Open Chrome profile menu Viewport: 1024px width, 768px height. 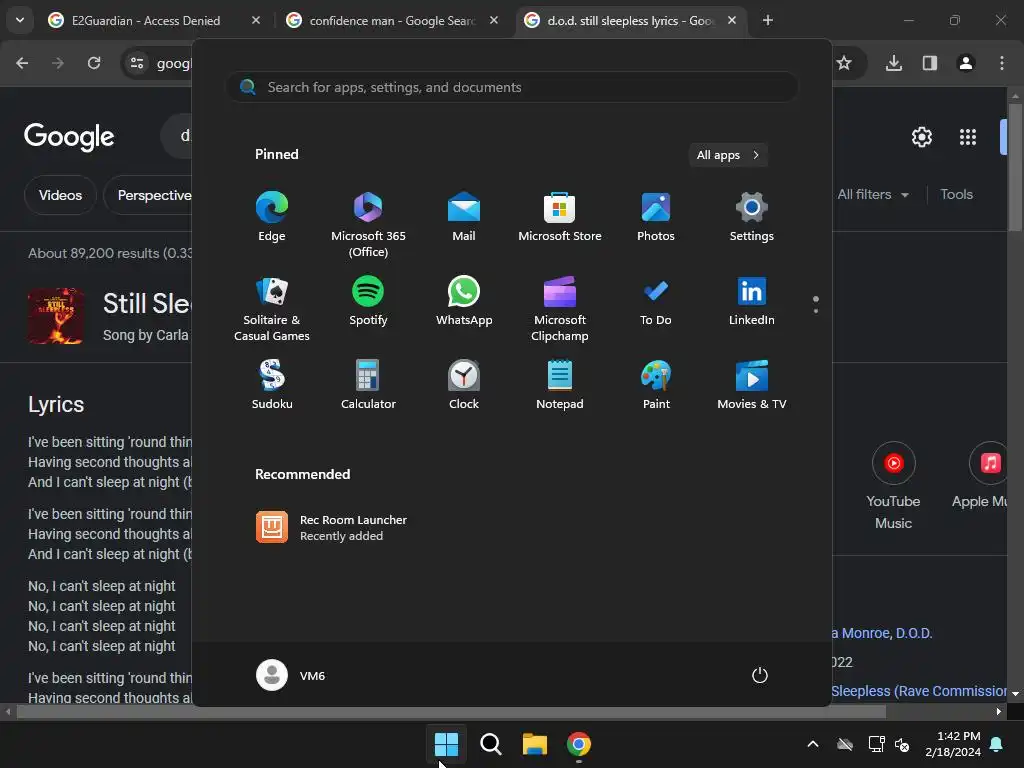[966, 63]
